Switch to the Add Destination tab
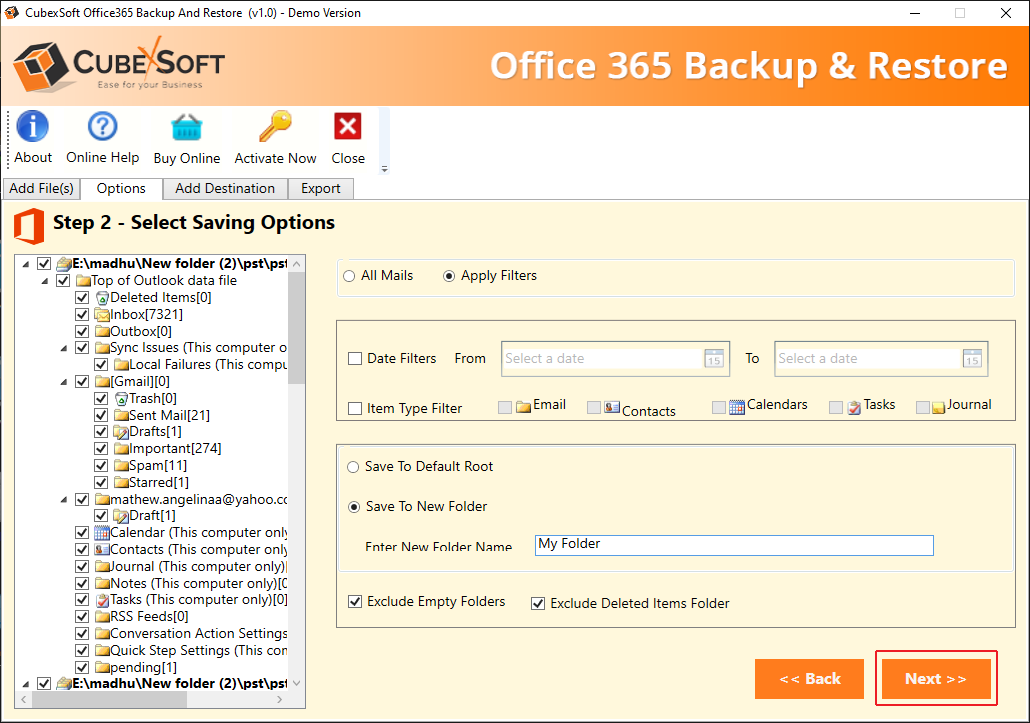 (x=225, y=188)
